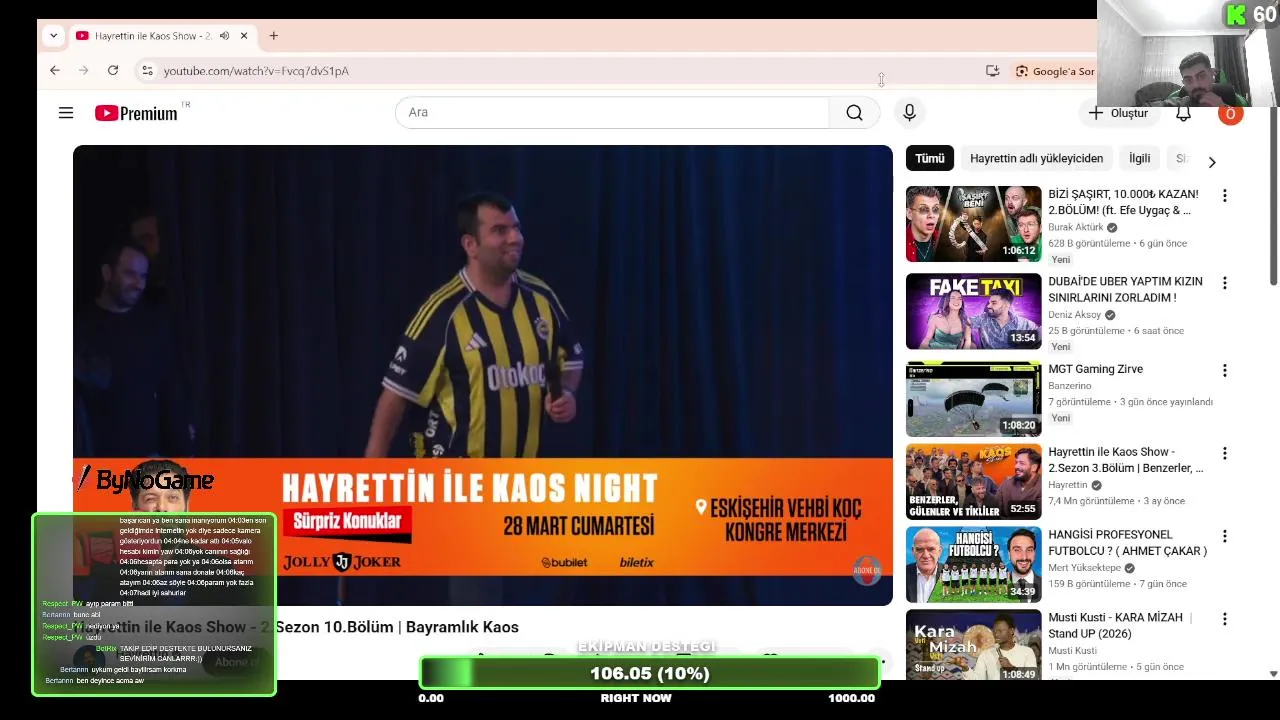Start voice search with microphone icon

pyautogui.click(x=909, y=113)
